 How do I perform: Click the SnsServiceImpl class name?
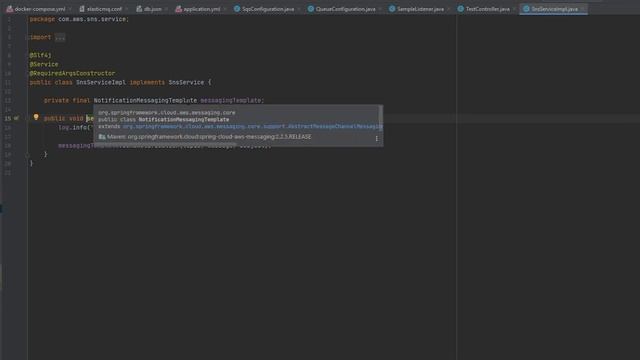[x=101, y=82]
